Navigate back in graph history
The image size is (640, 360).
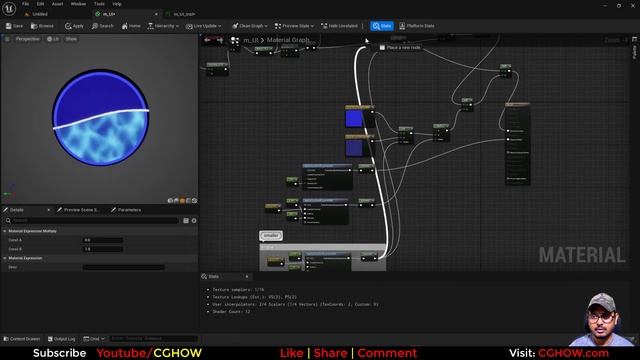coord(207,40)
